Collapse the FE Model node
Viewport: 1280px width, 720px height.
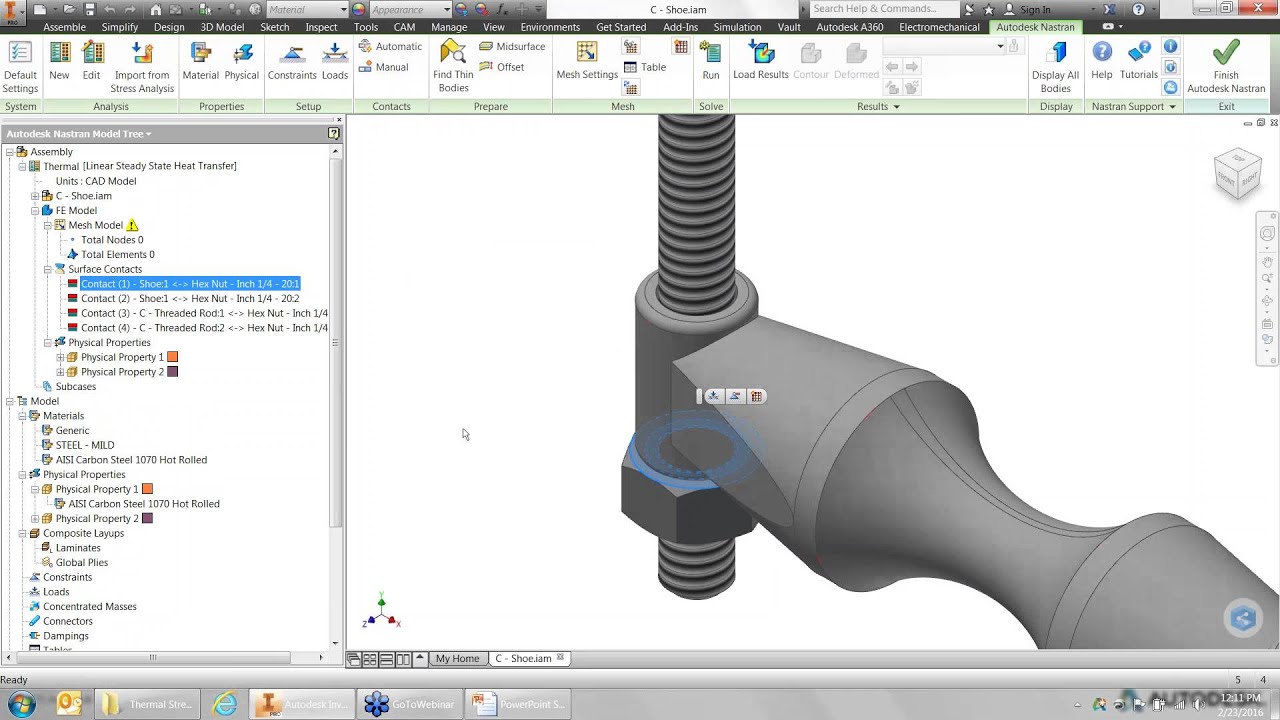click(x=35, y=211)
